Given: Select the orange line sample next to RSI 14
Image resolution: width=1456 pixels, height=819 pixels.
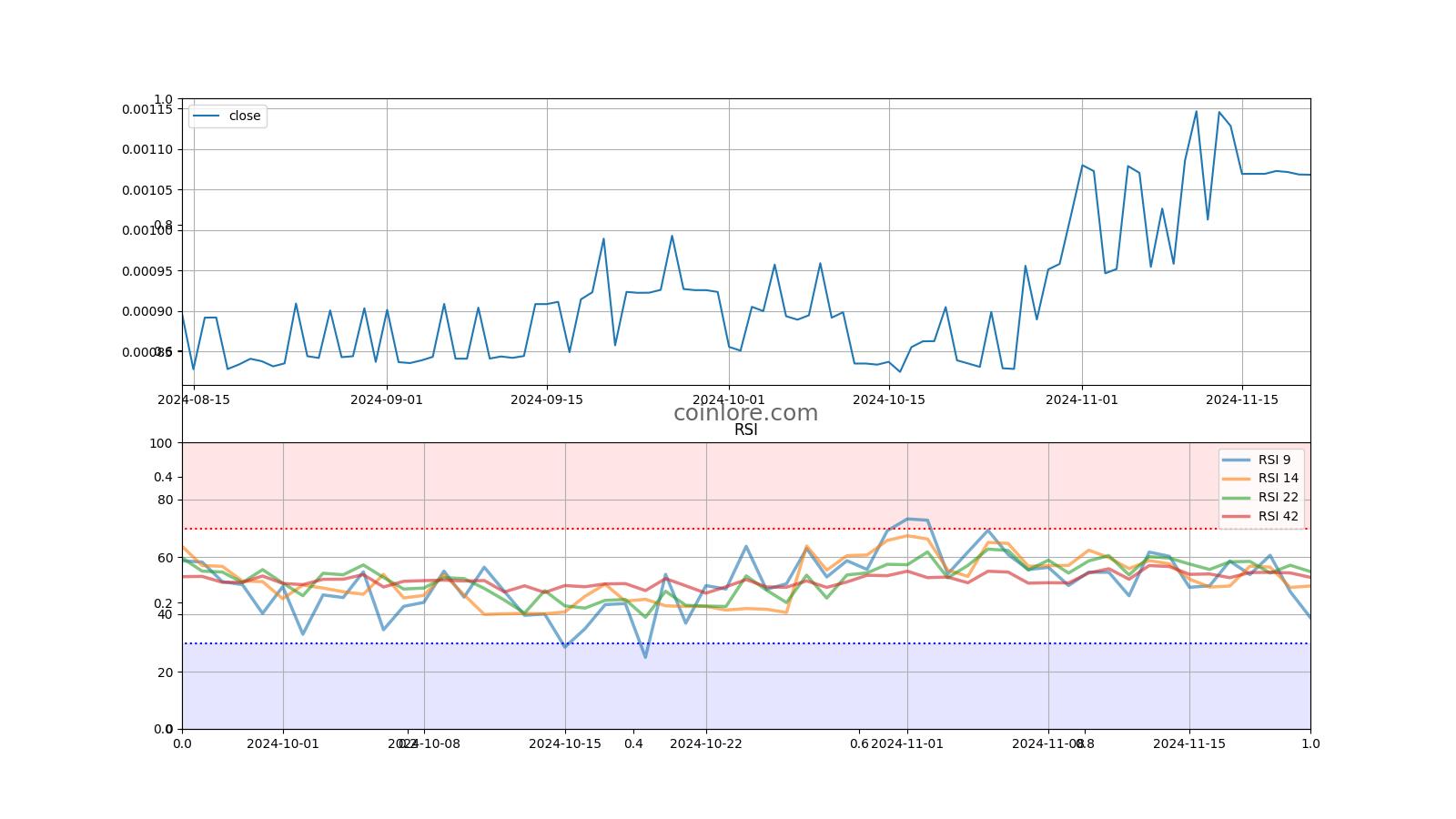Looking at the screenshot, I should click(1237, 478).
